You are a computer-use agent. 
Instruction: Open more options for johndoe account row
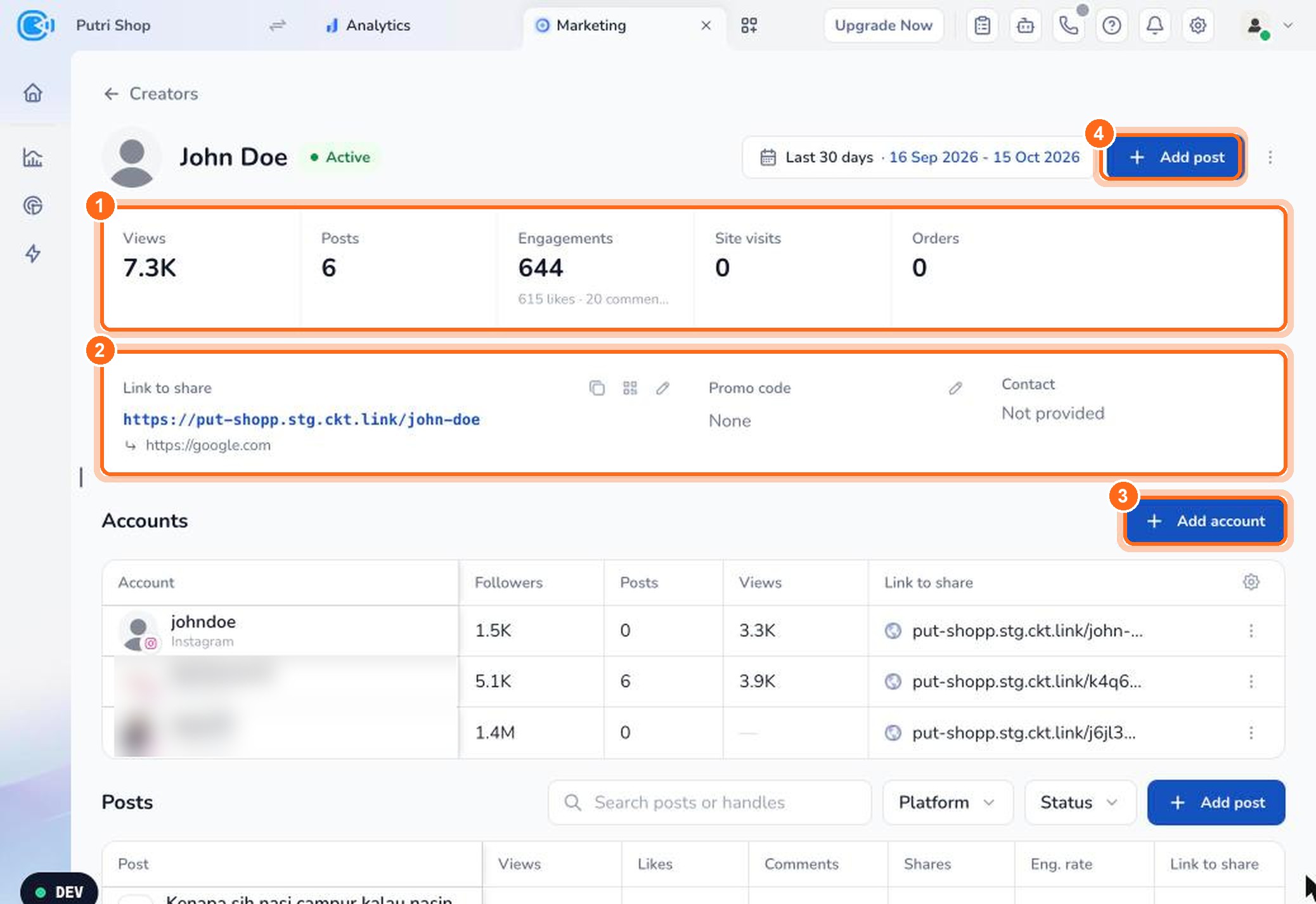(1251, 631)
